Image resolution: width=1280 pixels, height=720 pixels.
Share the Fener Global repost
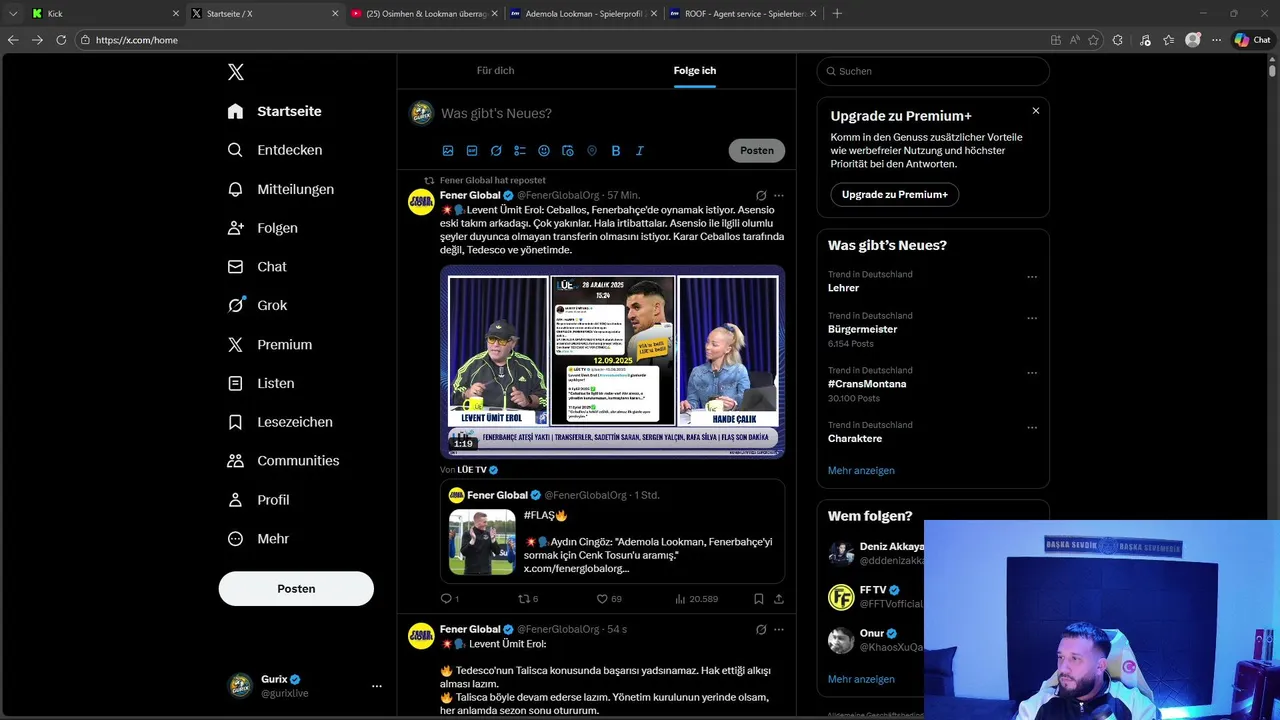click(779, 599)
